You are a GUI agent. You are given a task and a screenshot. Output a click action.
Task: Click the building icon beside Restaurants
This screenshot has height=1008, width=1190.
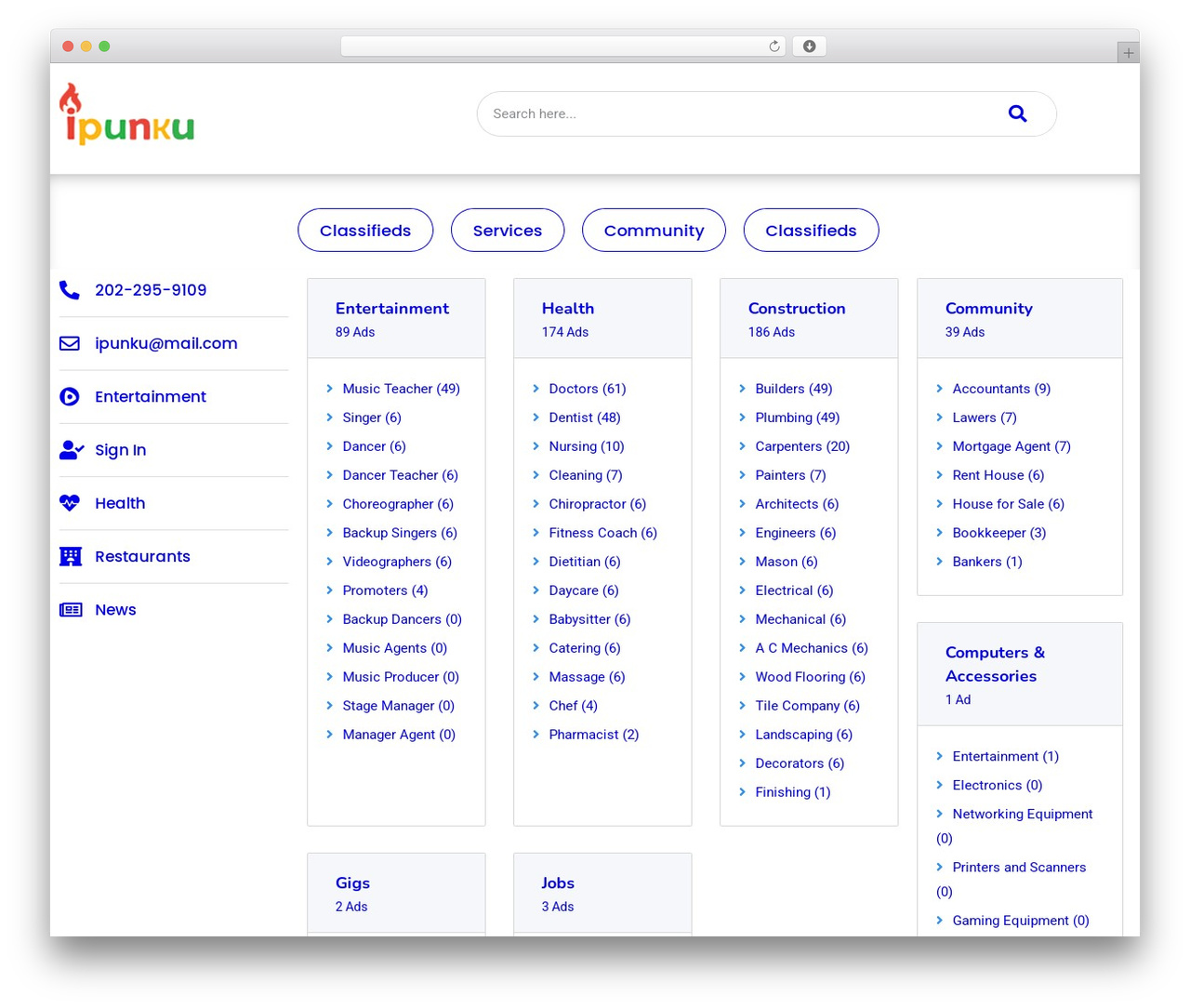71,556
